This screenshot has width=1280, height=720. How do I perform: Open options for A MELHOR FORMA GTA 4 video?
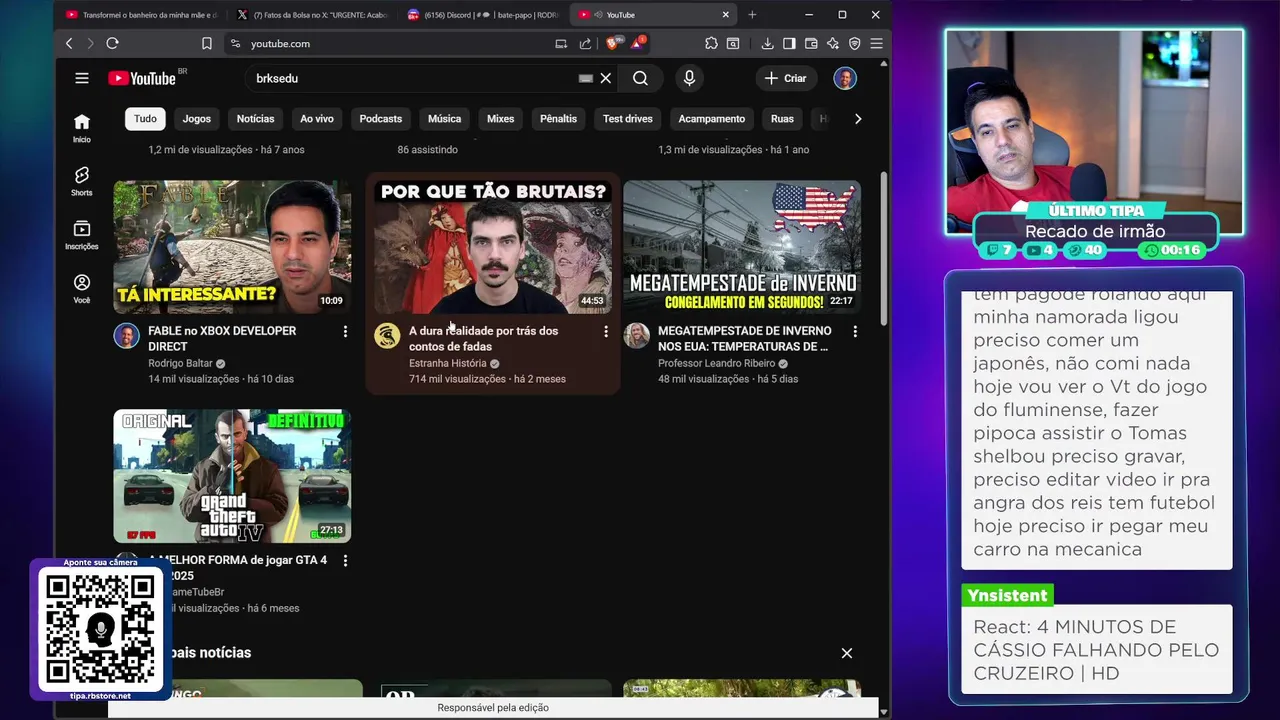click(345, 561)
